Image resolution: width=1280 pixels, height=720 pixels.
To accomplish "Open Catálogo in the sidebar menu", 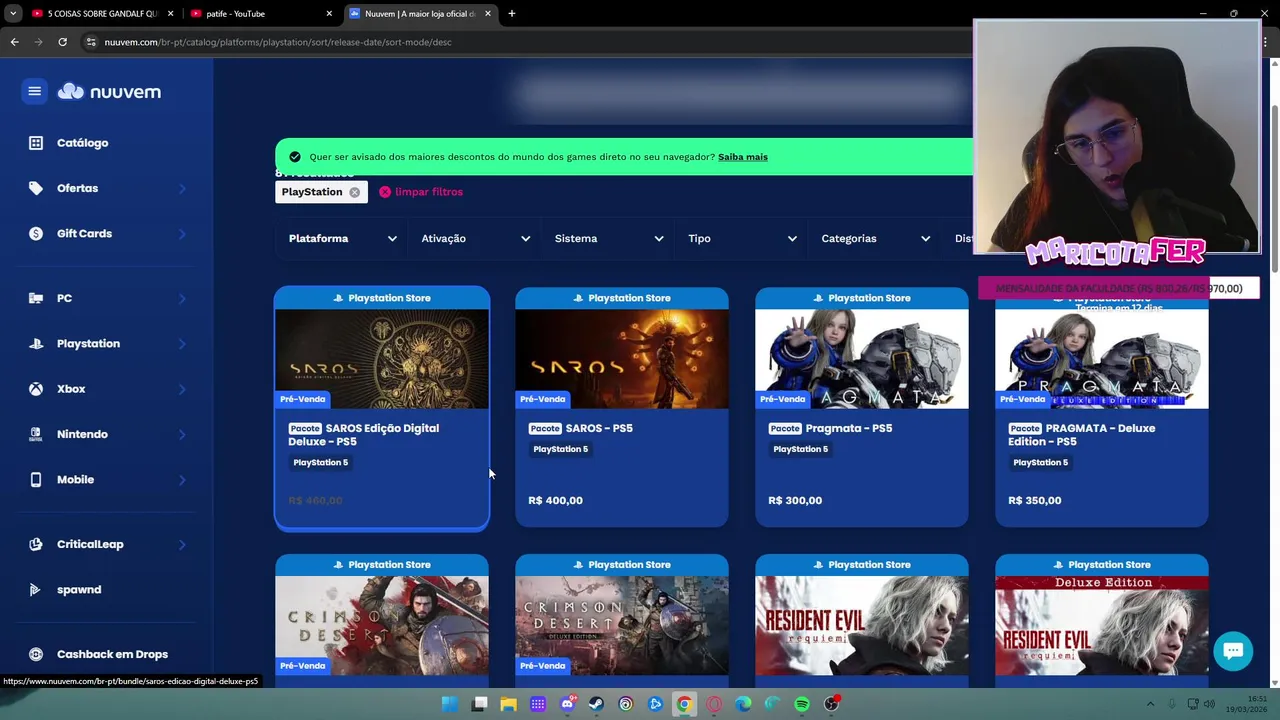I will [x=83, y=143].
